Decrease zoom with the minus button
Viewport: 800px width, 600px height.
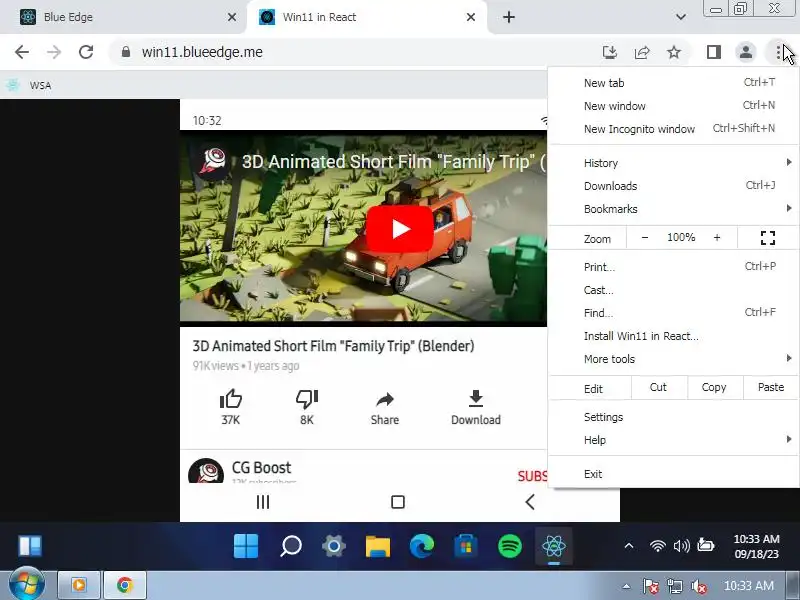tap(644, 238)
